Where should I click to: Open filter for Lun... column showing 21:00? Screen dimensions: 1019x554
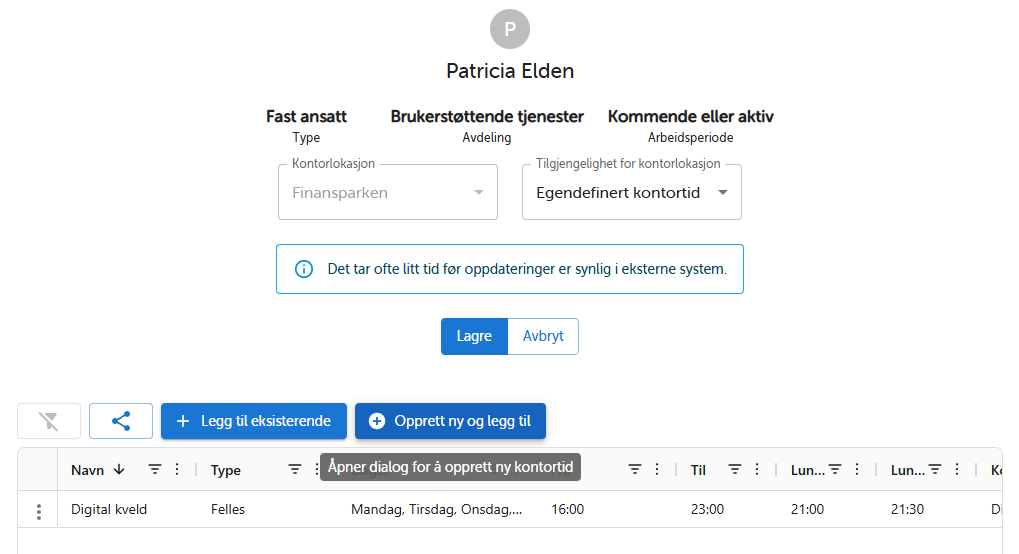835,469
